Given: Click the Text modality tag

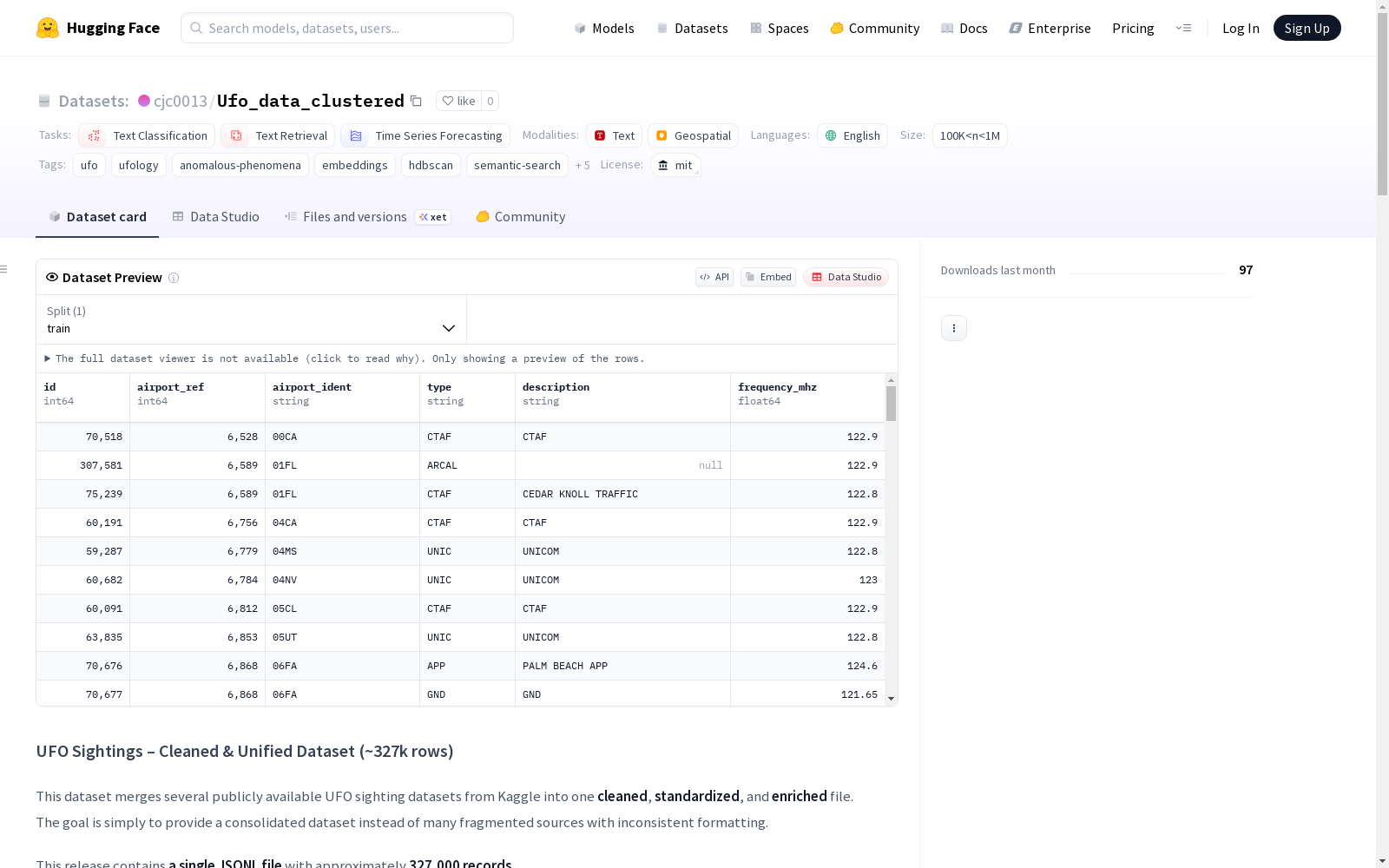Looking at the screenshot, I should 614,135.
